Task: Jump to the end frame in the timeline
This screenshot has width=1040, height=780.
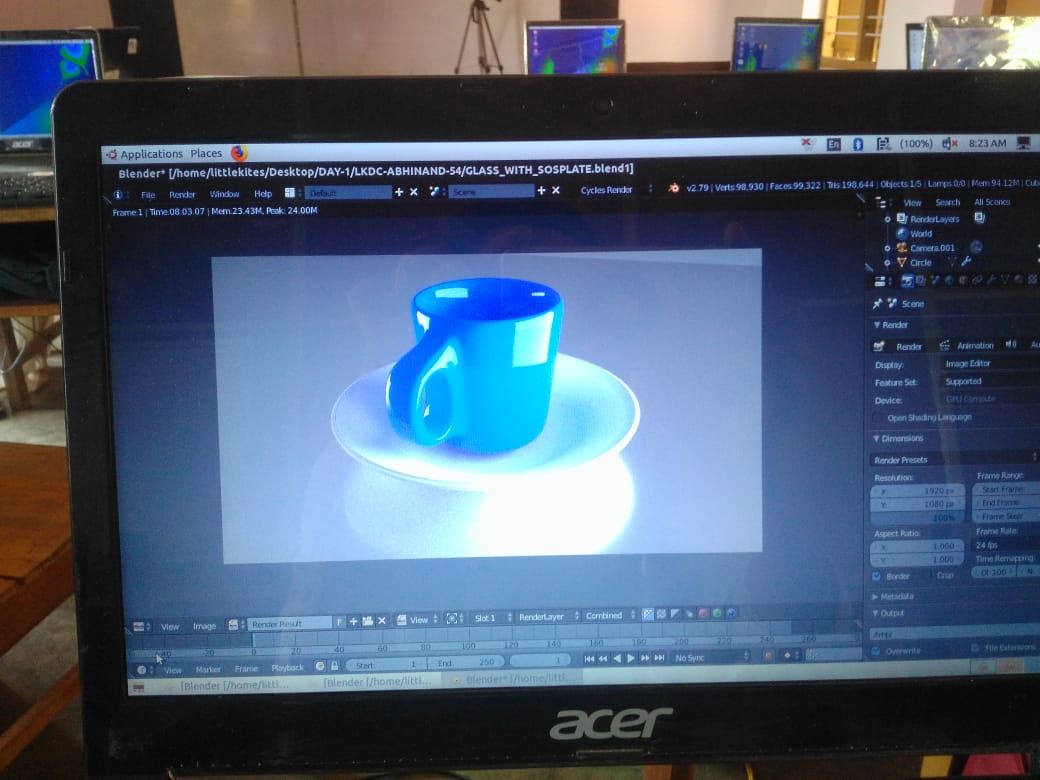Action: (659, 658)
